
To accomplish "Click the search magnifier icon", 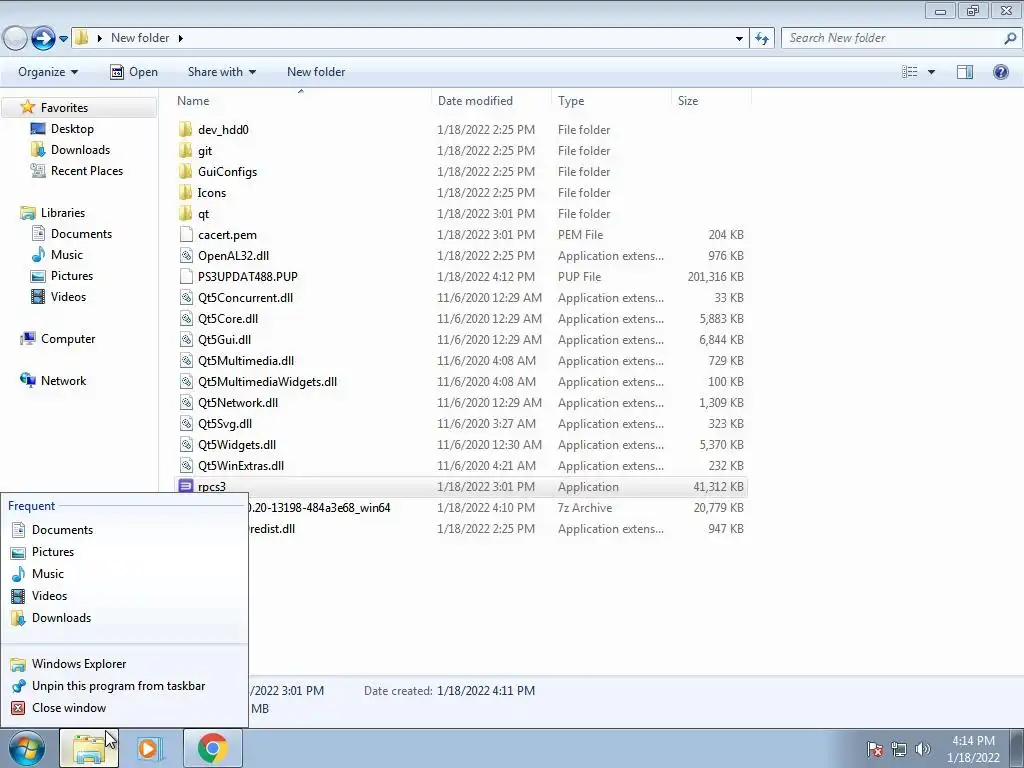I will (x=1010, y=38).
